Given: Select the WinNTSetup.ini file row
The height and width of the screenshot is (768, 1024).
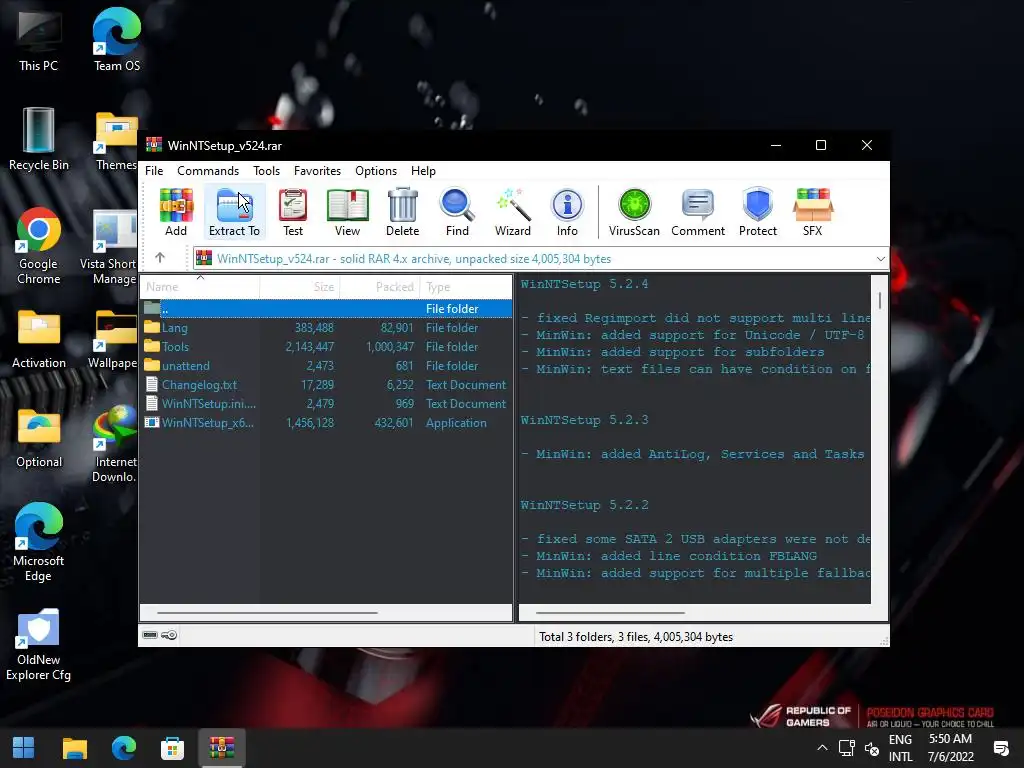Looking at the screenshot, I should coord(326,404).
